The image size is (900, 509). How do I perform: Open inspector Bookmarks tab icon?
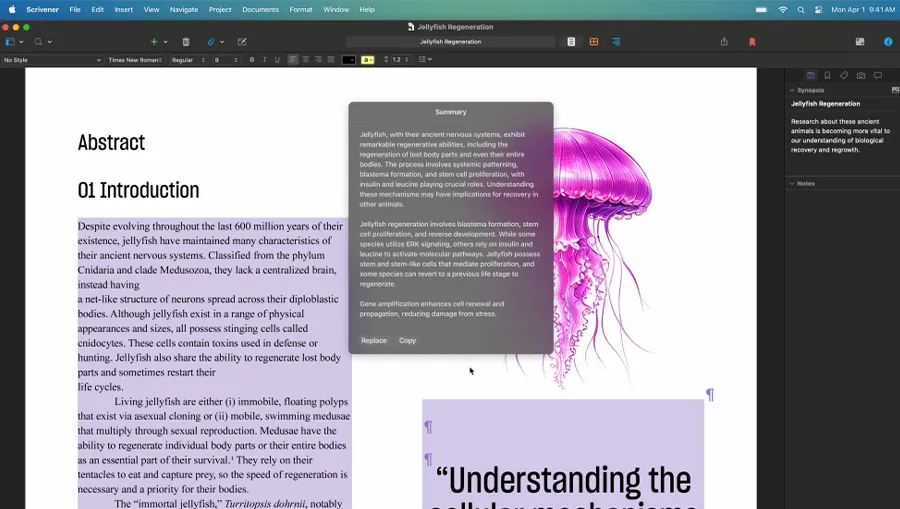pyautogui.click(x=827, y=75)
